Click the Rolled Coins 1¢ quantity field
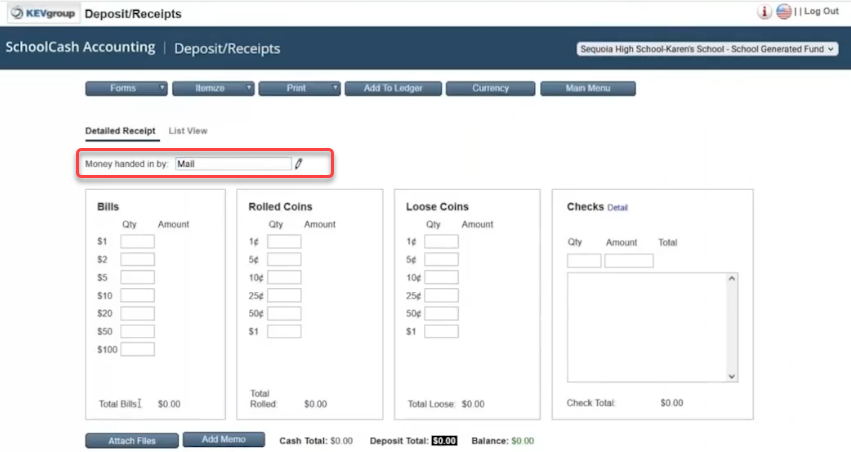The width and height of the screenshot is (851, 452). [284, 241]
